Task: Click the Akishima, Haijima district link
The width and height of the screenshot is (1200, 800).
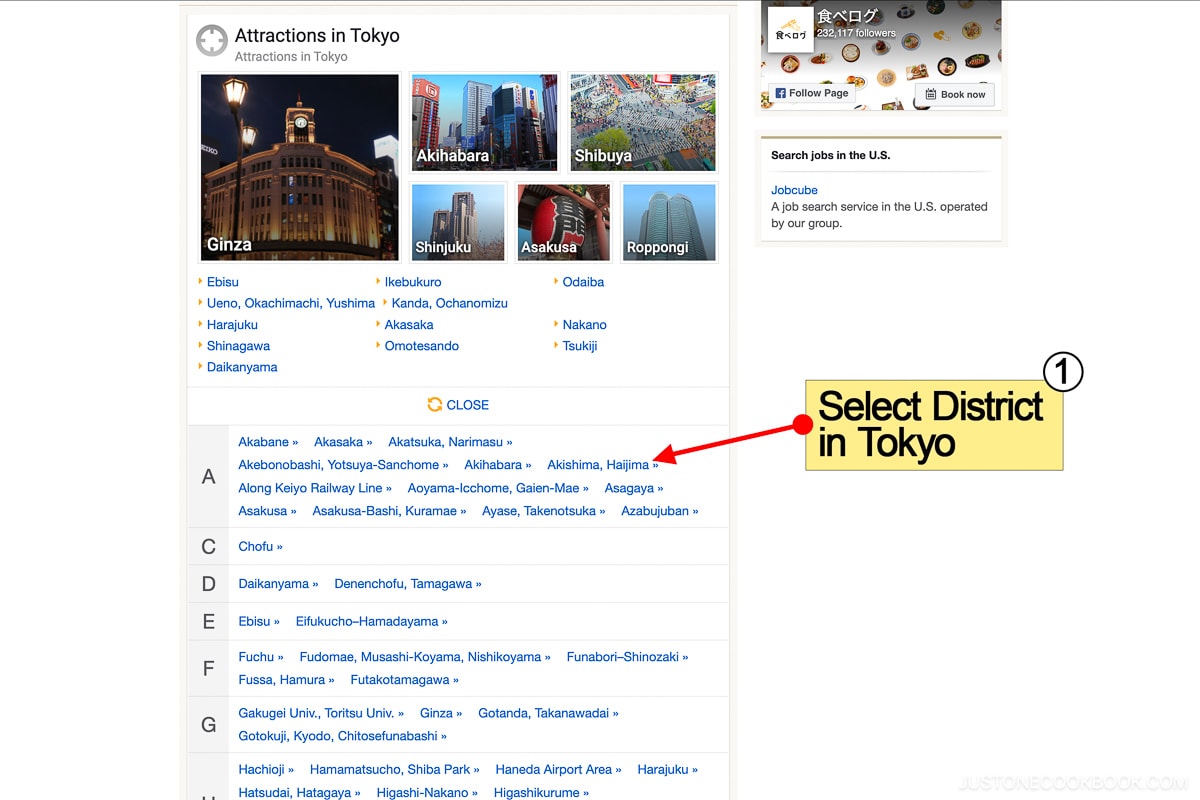Action: [598, 465]
